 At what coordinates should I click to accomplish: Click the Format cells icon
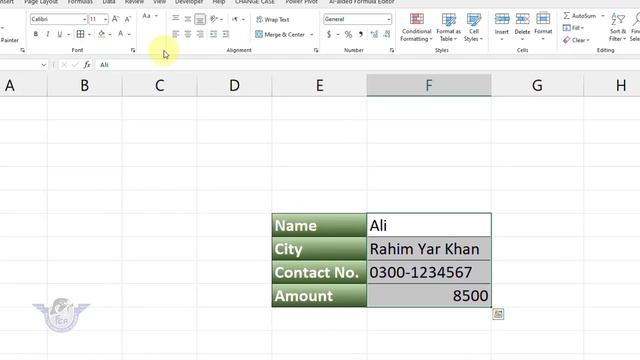(x=543, y=19)
